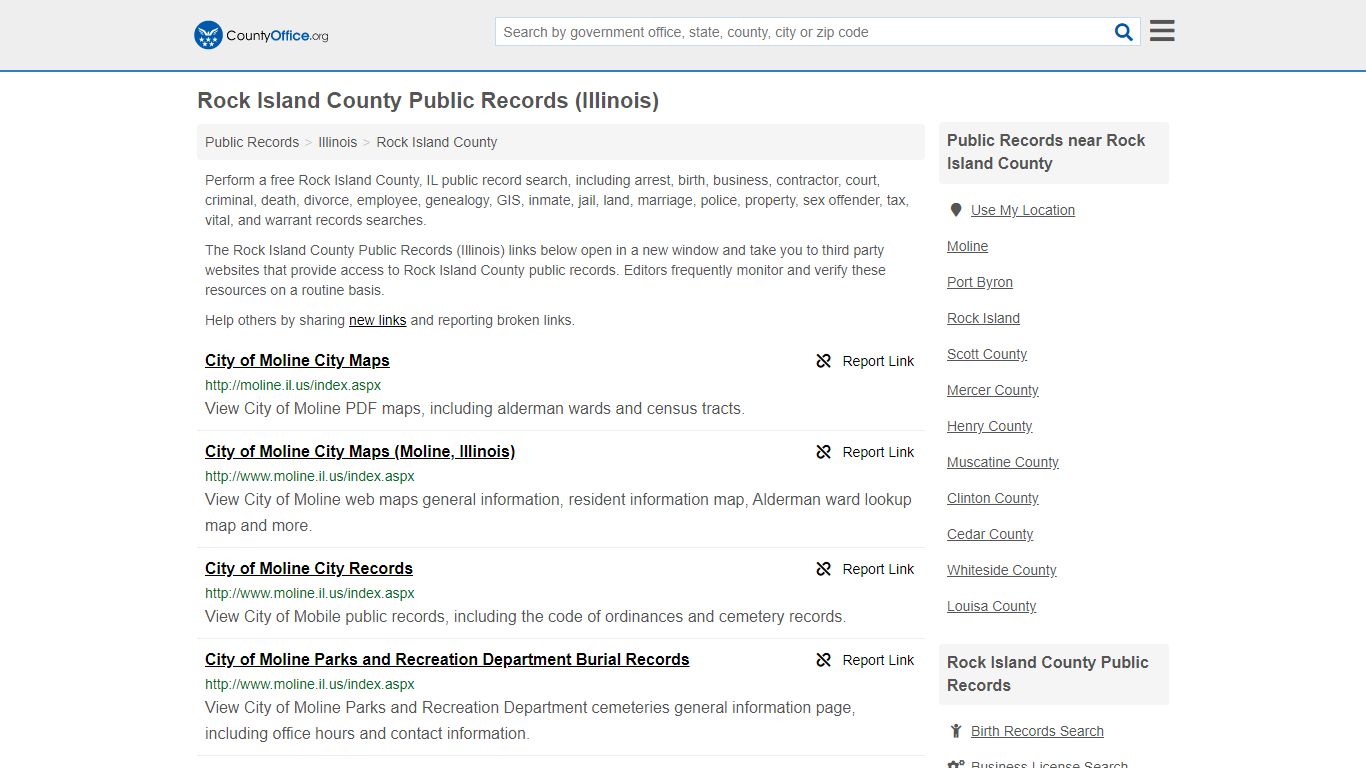Open Whiteside County link
This screenshot has height=768, width=1366.
tap(1002, 570)
